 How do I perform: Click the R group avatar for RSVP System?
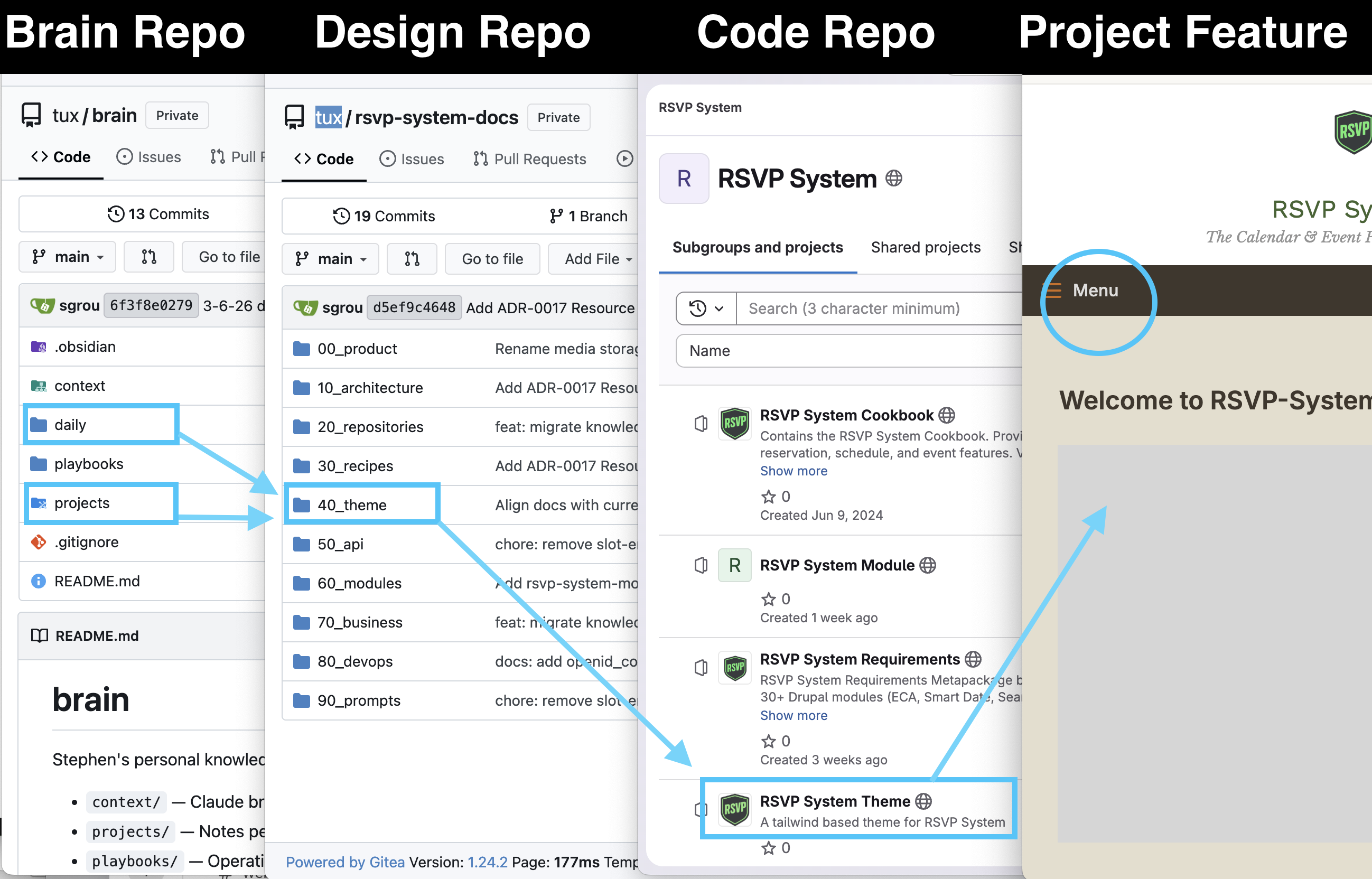click(684, 179)
